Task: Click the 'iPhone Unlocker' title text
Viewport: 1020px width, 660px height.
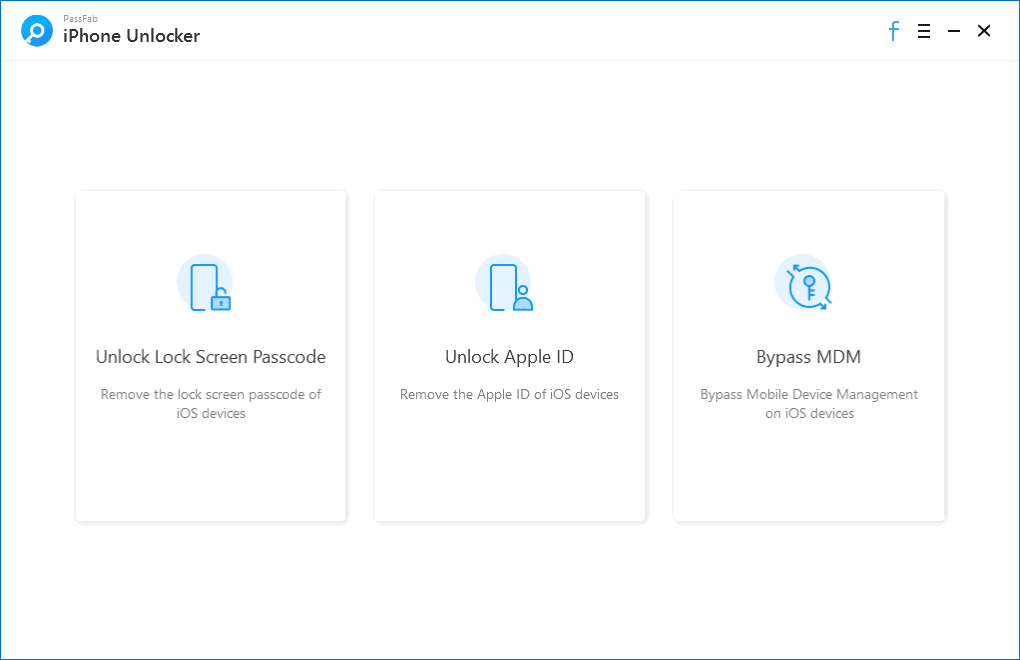Action: click(131, 36)
